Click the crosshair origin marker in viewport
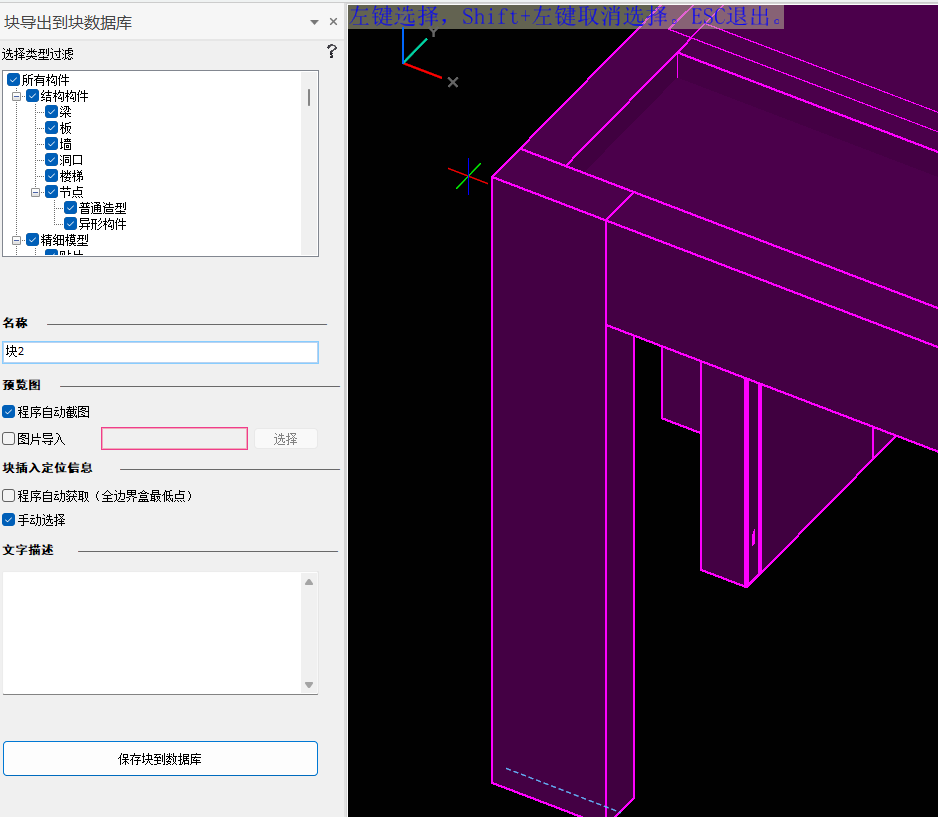This screenshot has width=938, height=817. pyautogui.click(x=468, y=178)
